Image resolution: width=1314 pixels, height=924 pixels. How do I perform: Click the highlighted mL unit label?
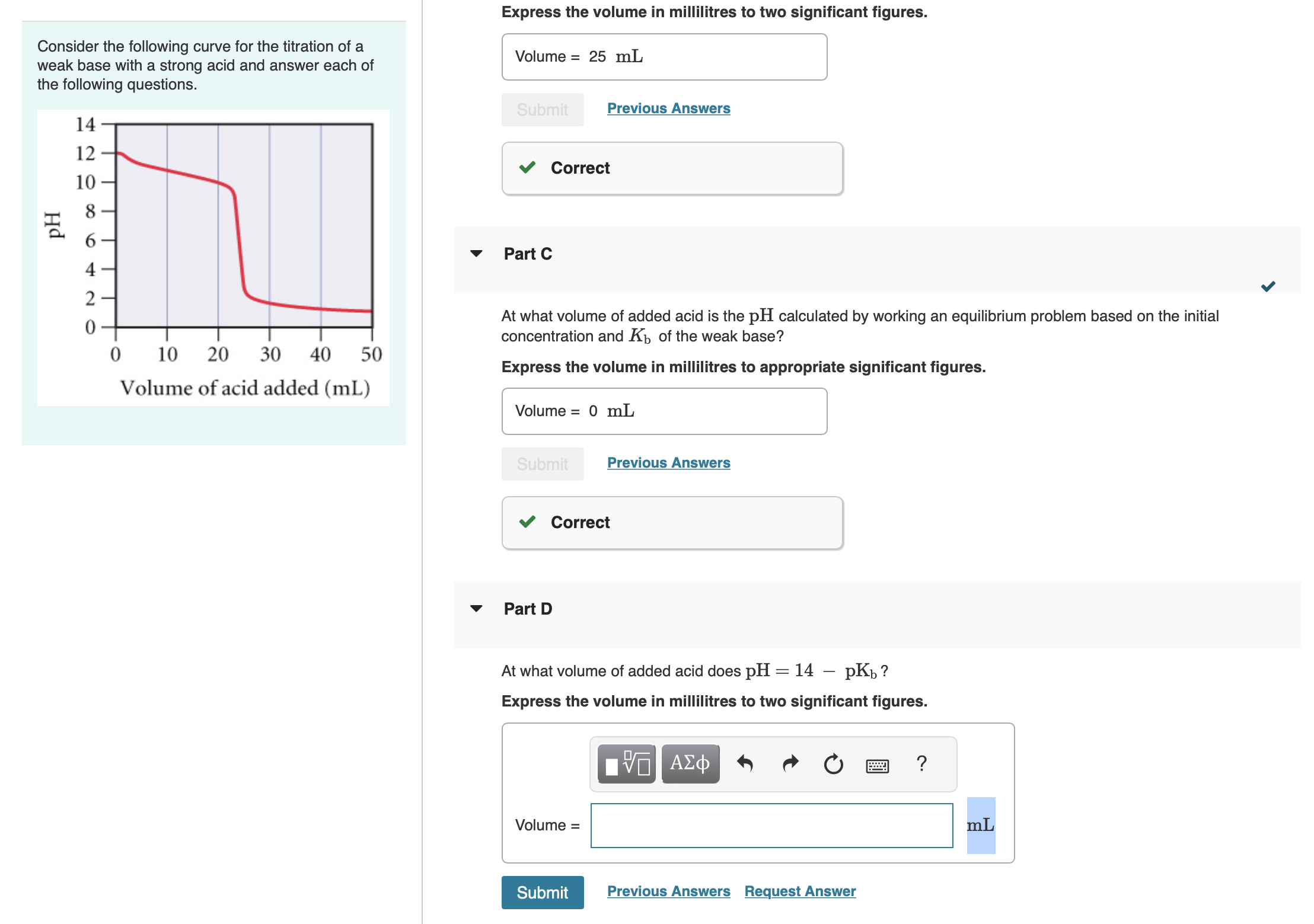pos(981,826)
